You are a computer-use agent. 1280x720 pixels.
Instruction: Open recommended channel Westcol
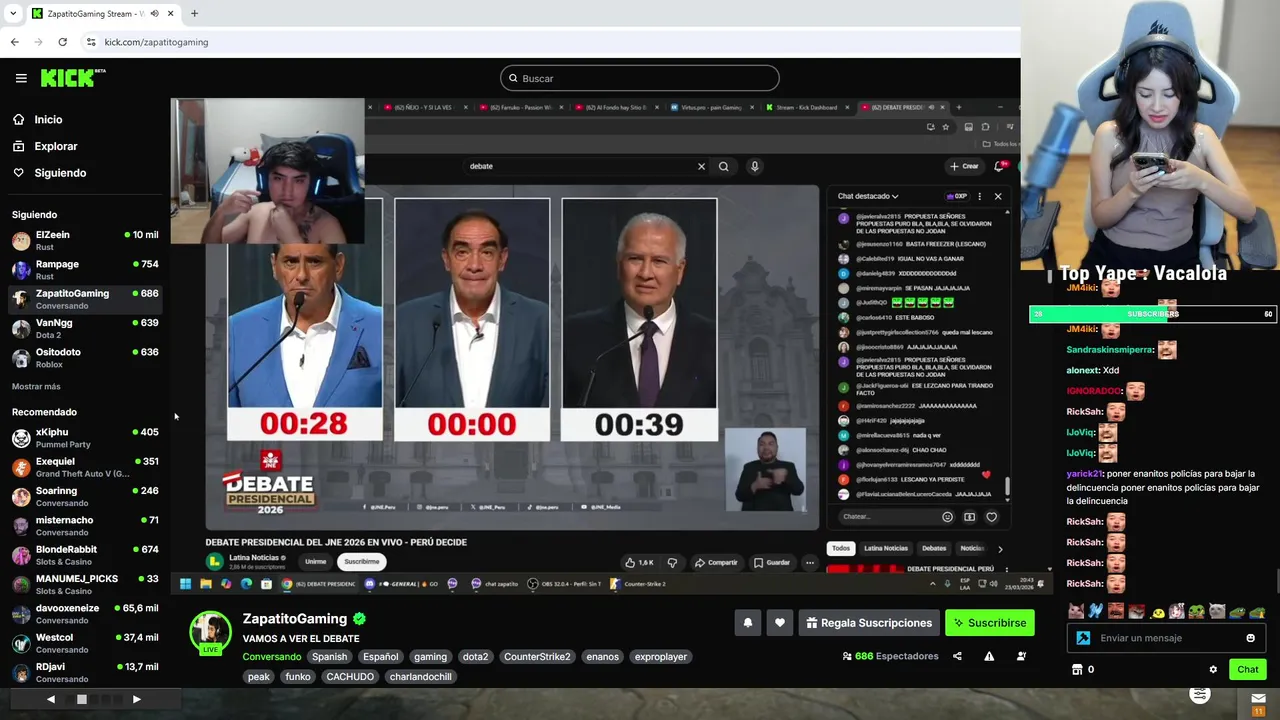85,643
